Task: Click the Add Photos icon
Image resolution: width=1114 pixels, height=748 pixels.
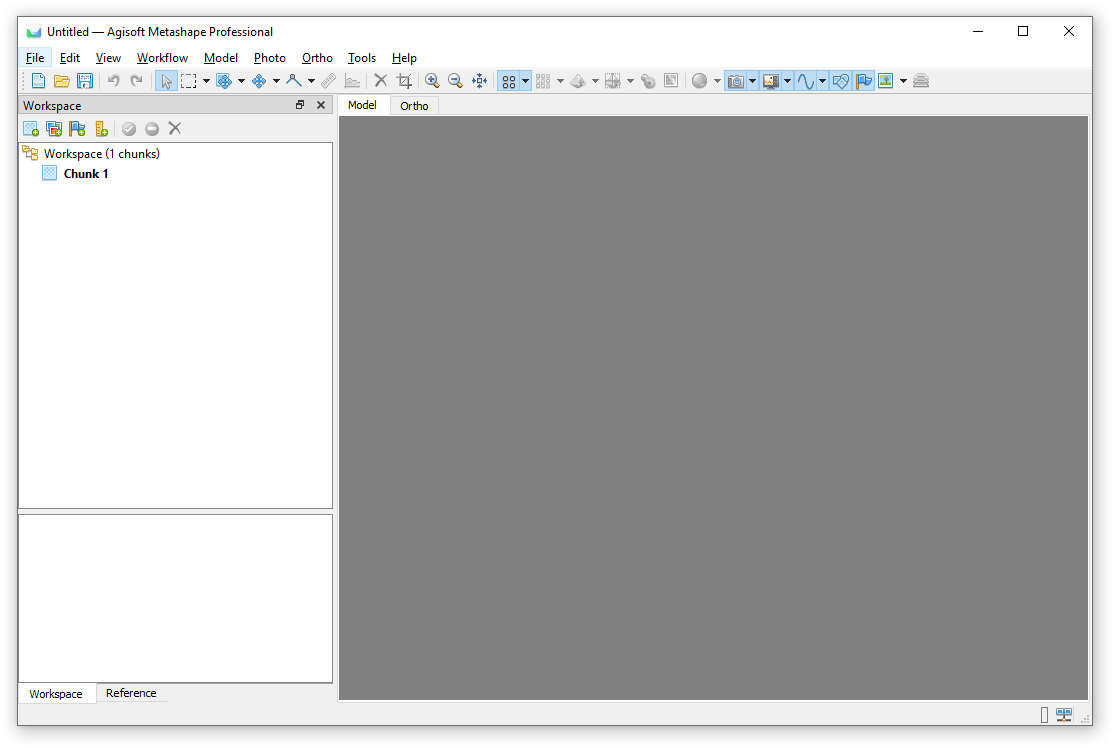Action: tap(54, 129)
